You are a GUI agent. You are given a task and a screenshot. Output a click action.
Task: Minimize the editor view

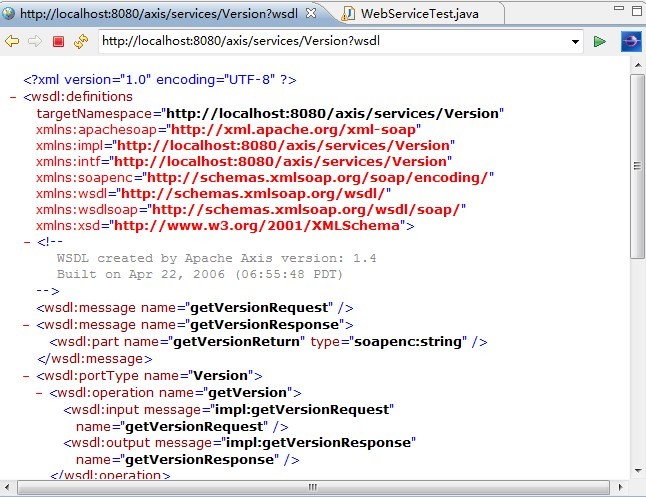(619, 8)
